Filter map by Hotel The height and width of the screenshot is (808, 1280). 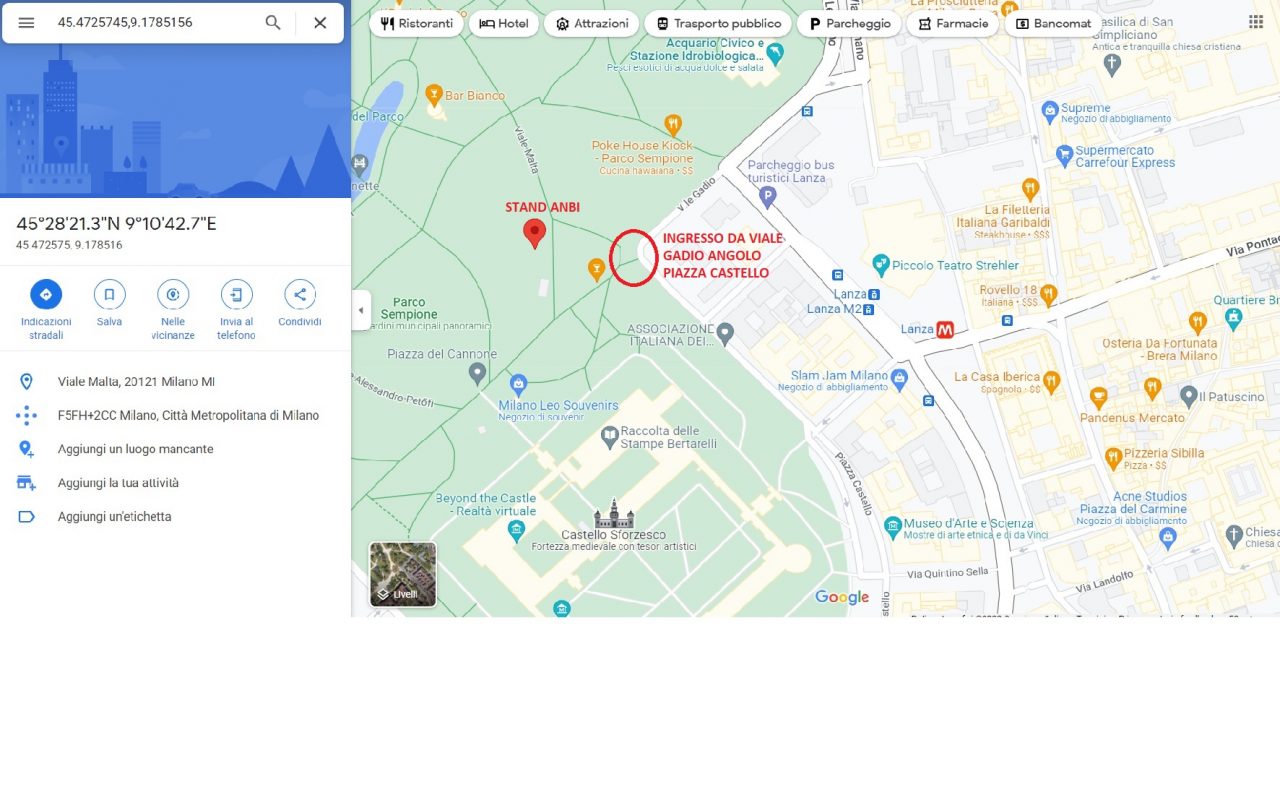(x=504, y=23)
